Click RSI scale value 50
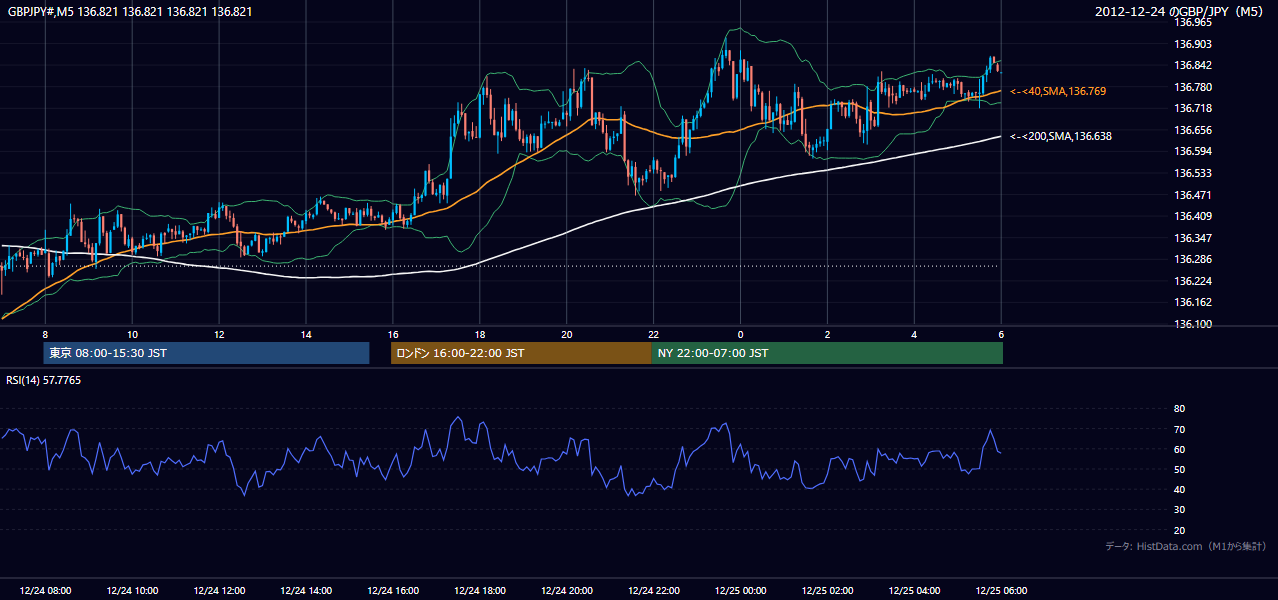 [x=1179, y=469]
